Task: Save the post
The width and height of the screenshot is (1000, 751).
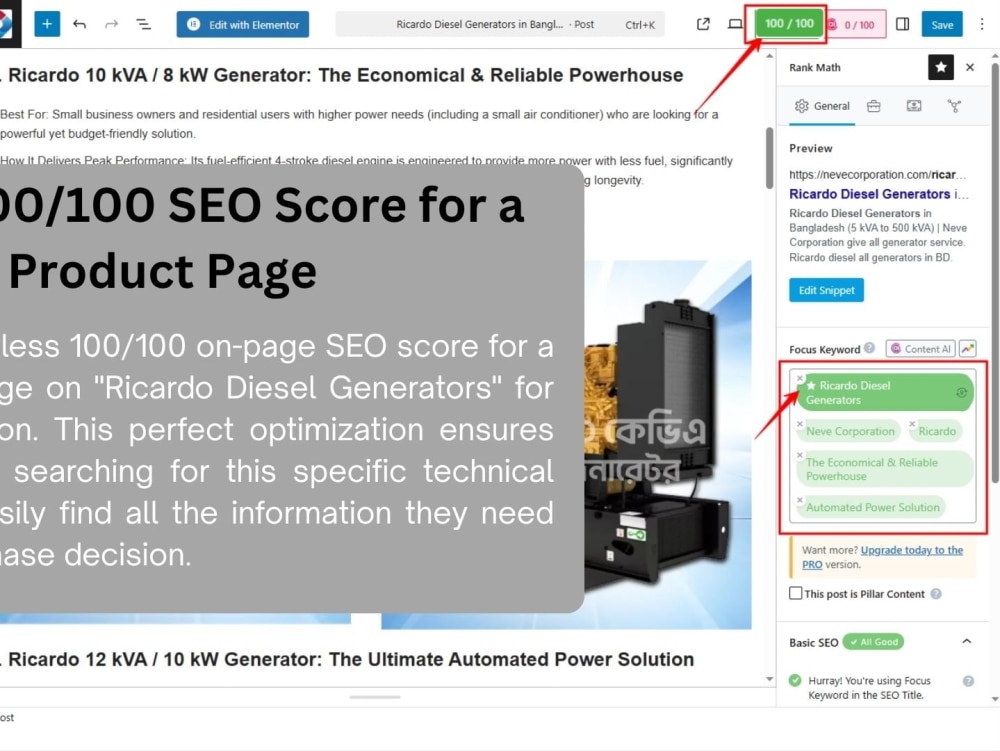Action: click(x=942, y=24)
